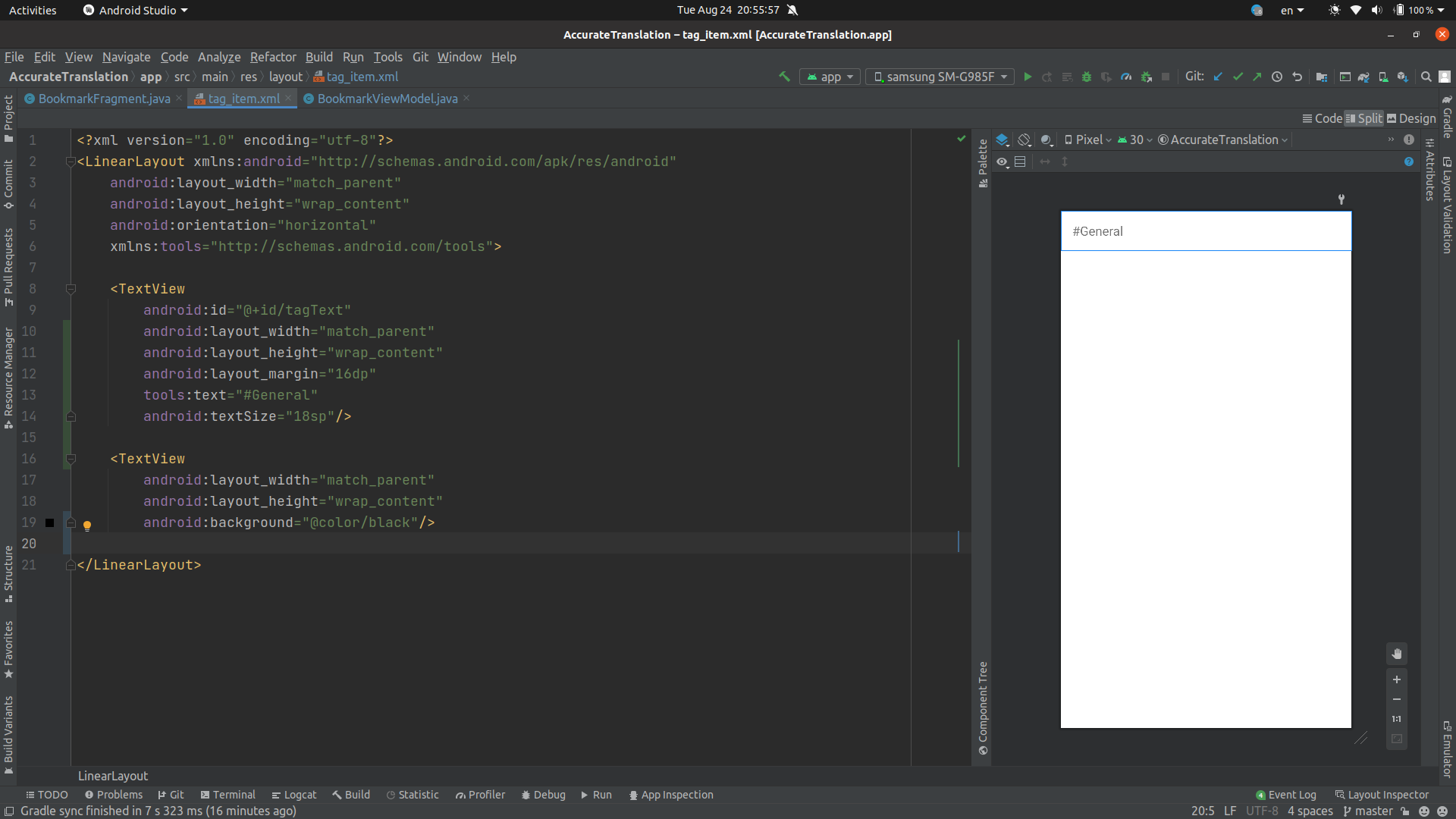The height and width of the screenshot is (819, 1456).
Task: Click Sync Project with Gradle Files icon
Action: 1363,77
